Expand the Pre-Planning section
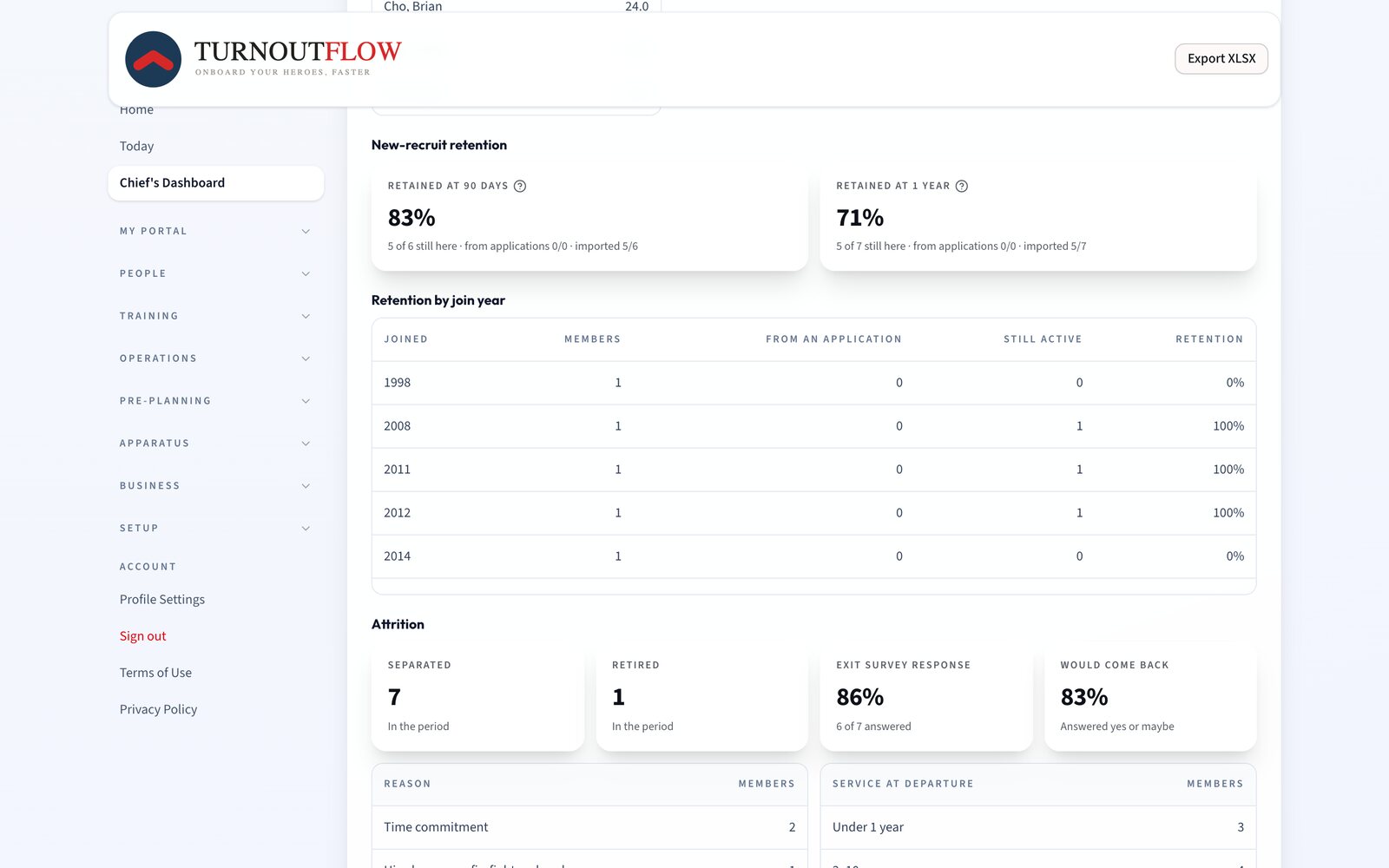Image resolution: width=1389 pixels, height=868 pixels. (215, 401)
